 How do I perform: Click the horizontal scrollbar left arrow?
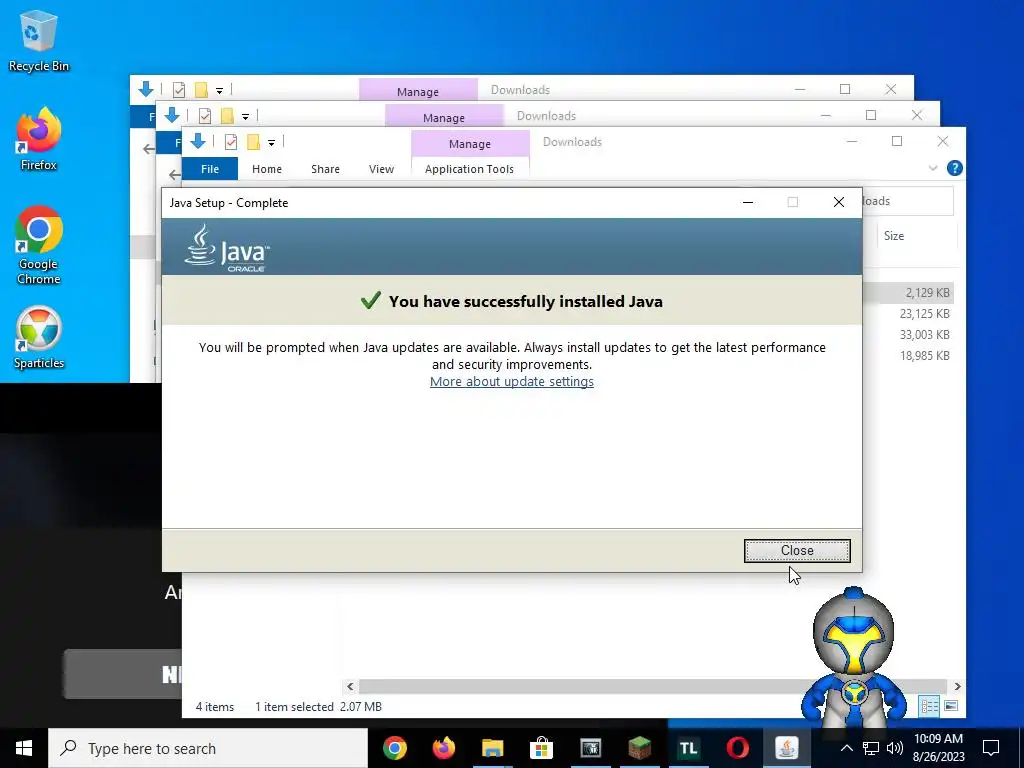[350, 686]
